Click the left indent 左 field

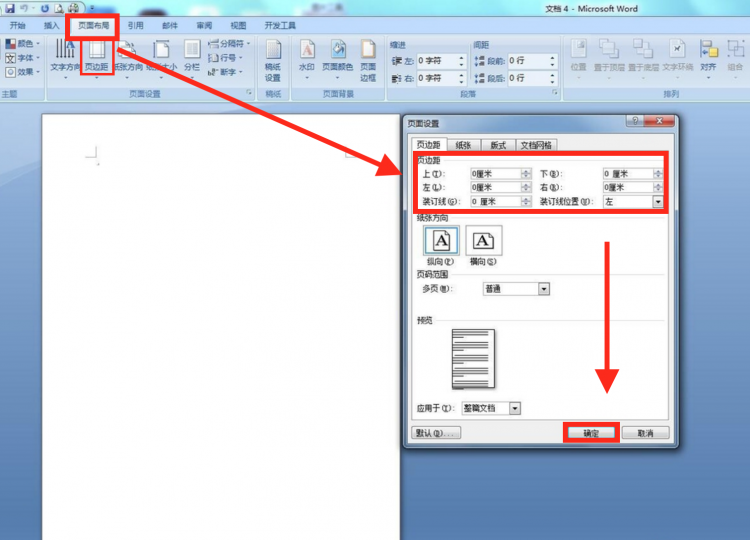(441, 61)
